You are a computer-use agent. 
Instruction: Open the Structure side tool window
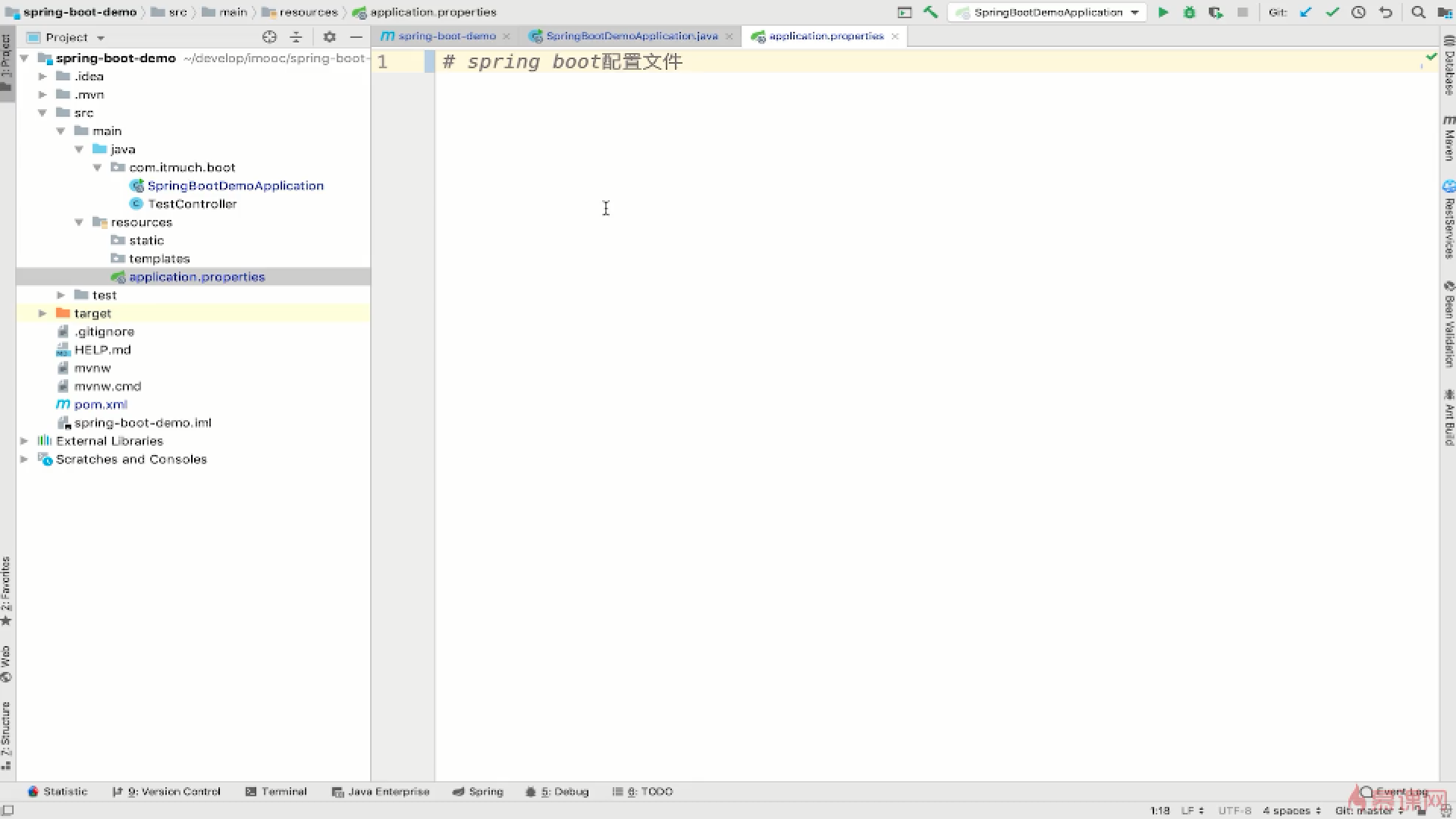click(6, 736)
